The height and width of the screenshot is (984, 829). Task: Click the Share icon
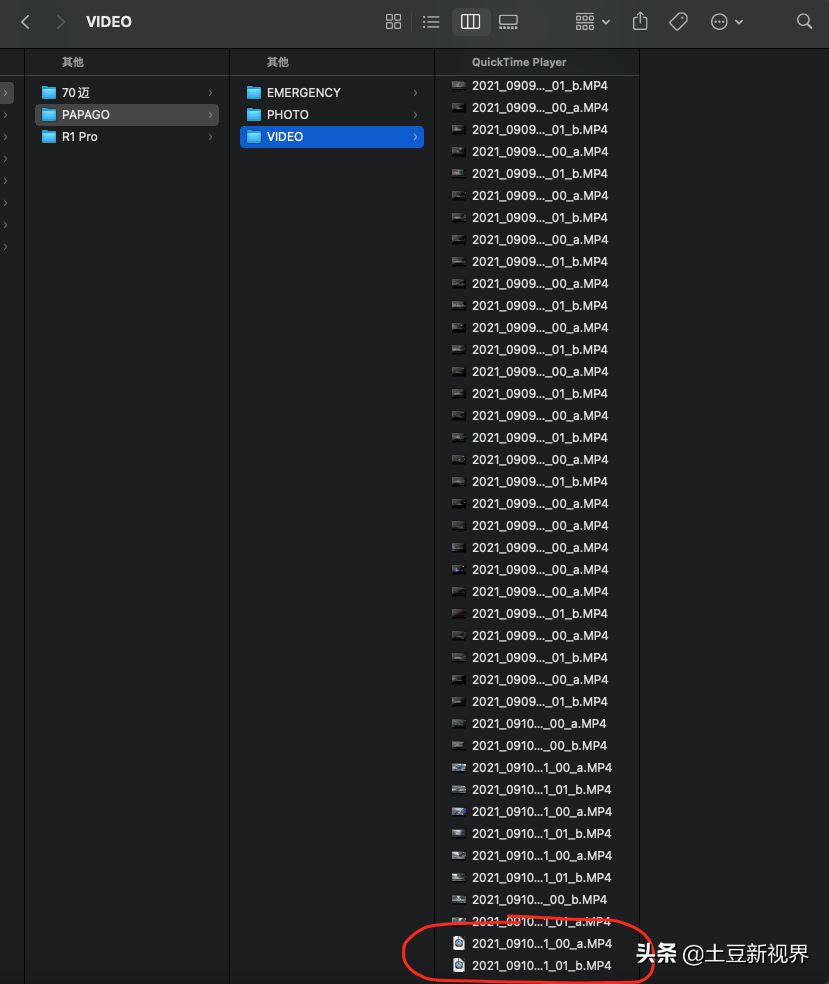pyautogui.click(x=641, y=22)
